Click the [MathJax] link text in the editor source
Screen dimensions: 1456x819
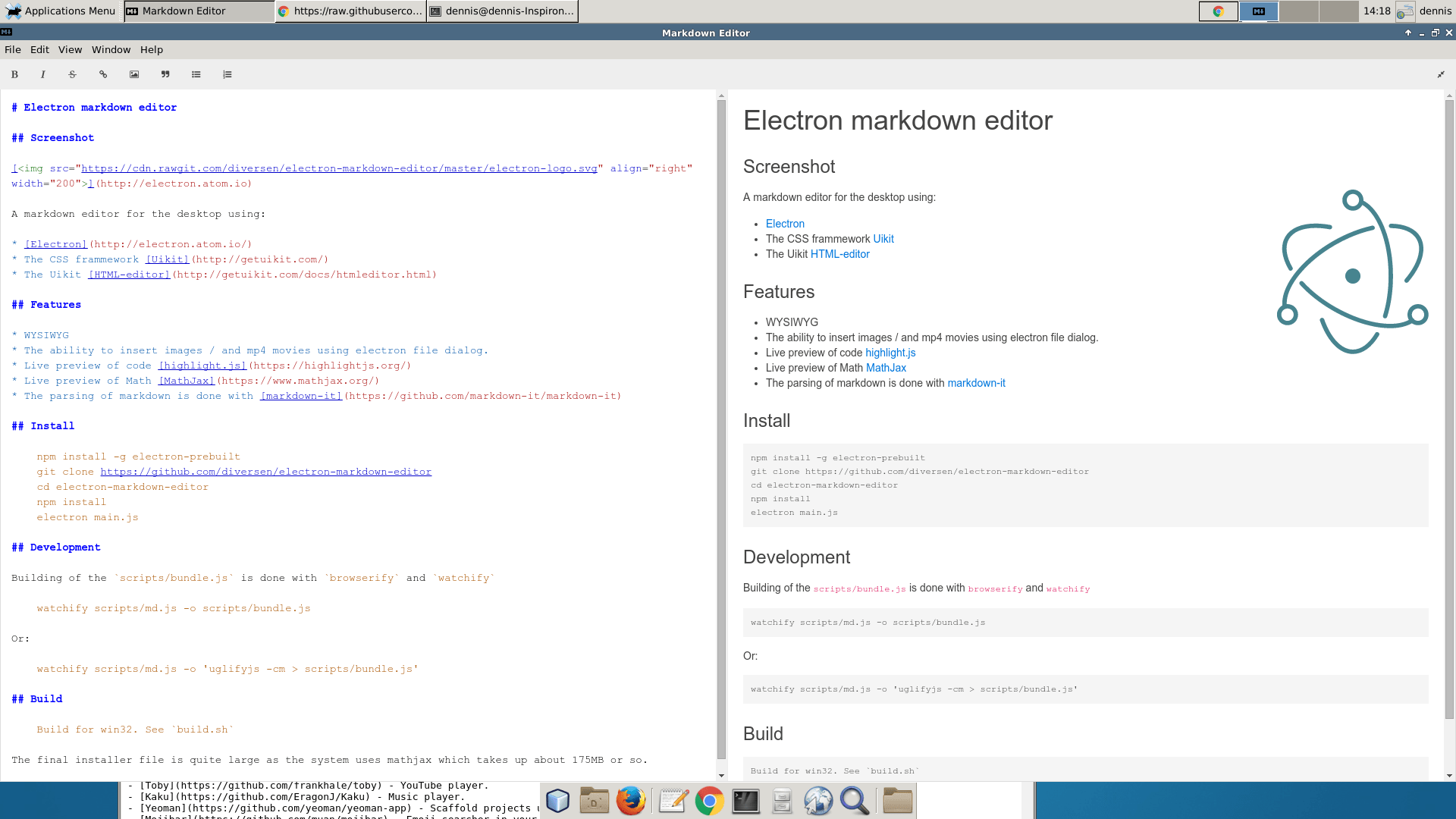tap(187, 381)
